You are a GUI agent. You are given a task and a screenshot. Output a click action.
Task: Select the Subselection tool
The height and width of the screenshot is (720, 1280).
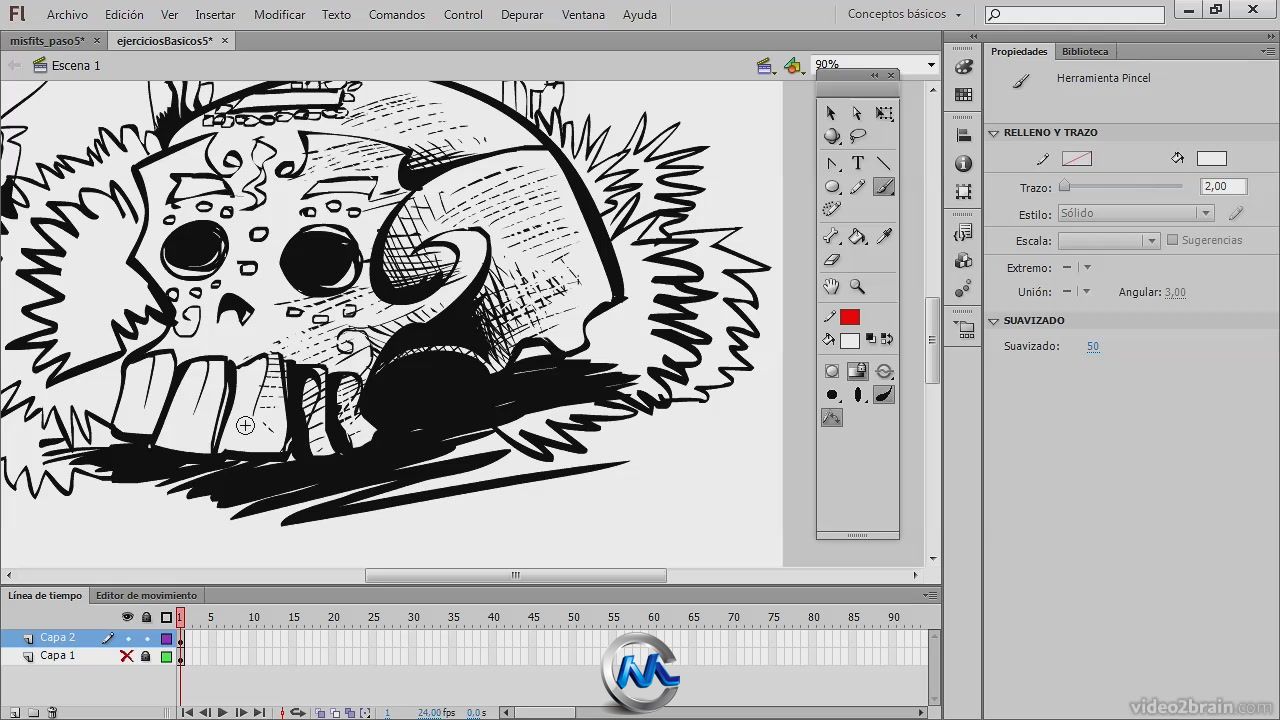(857, 113)
